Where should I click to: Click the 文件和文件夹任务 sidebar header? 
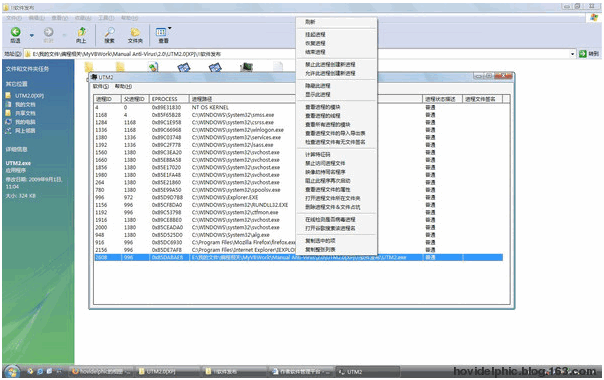pyautogui.click(x=27, y=69)
